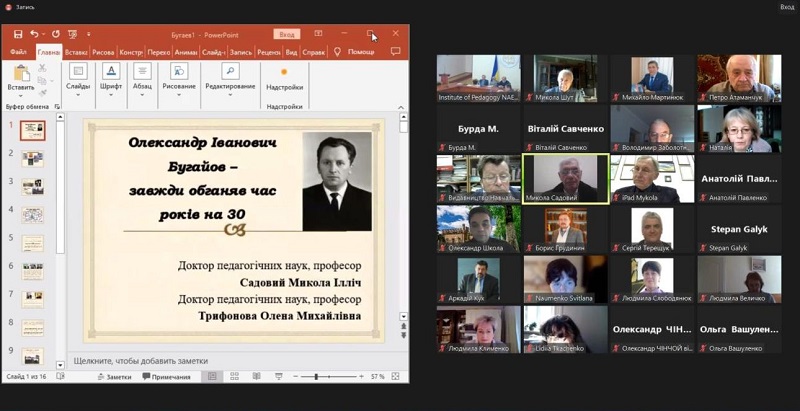Image resolution: width=800 pixels, height=411 pixels.
Task: Click the Format Painter brush icon
Action: 42,93
